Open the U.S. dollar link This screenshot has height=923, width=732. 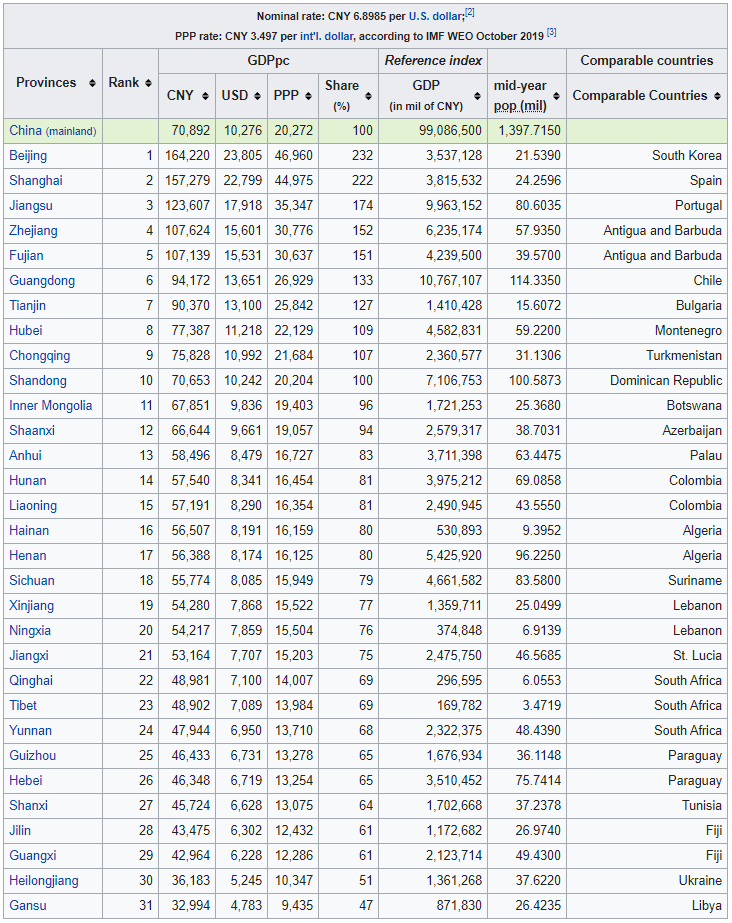coord(436,16)
